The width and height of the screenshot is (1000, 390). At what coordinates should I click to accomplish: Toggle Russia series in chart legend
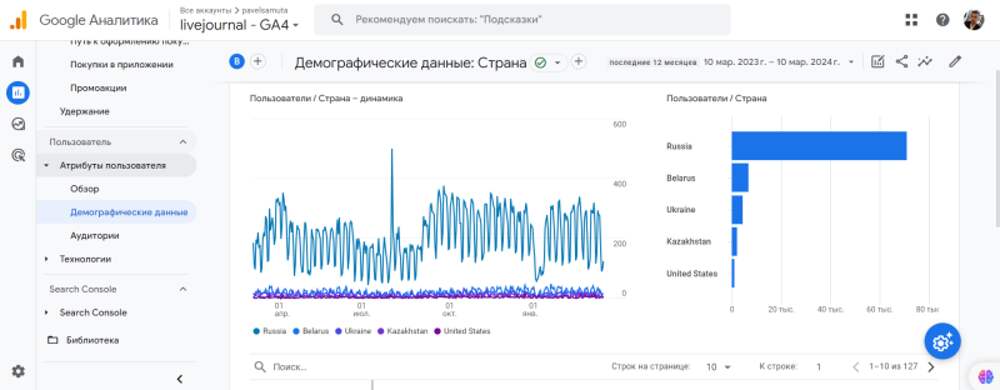tap(270, 331)
